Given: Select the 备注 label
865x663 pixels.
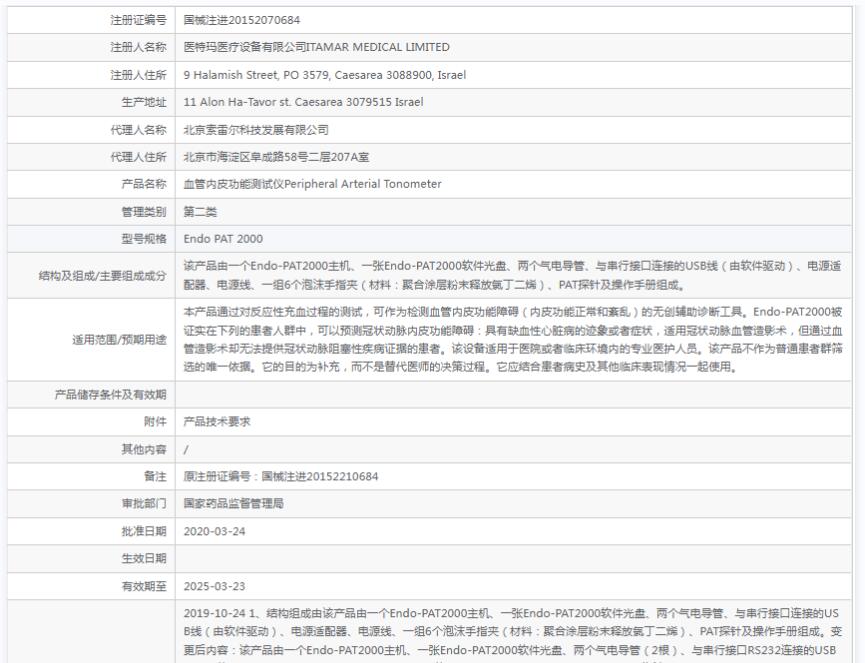Looking at the screenshot, I should 155,477.
